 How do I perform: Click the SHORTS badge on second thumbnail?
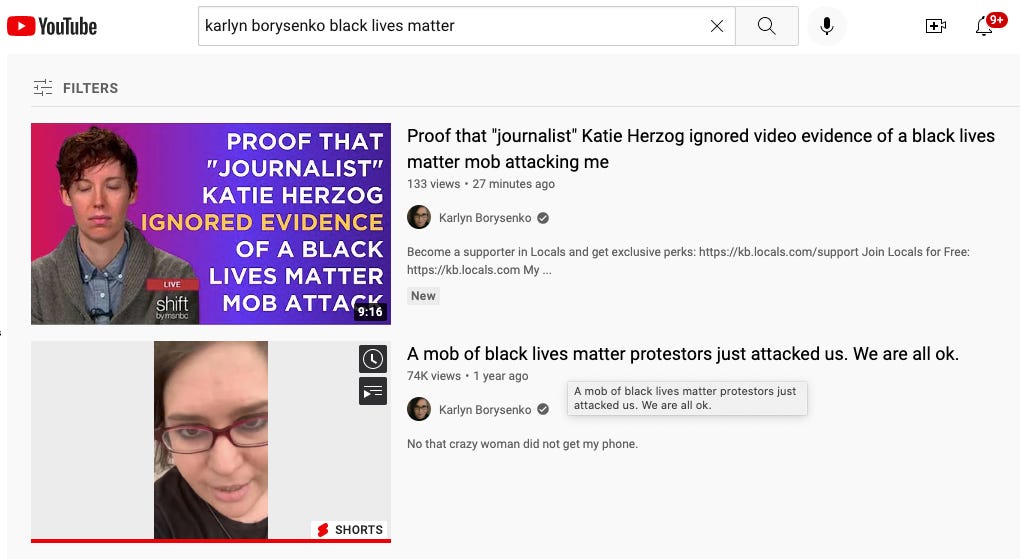coord(350,530)
